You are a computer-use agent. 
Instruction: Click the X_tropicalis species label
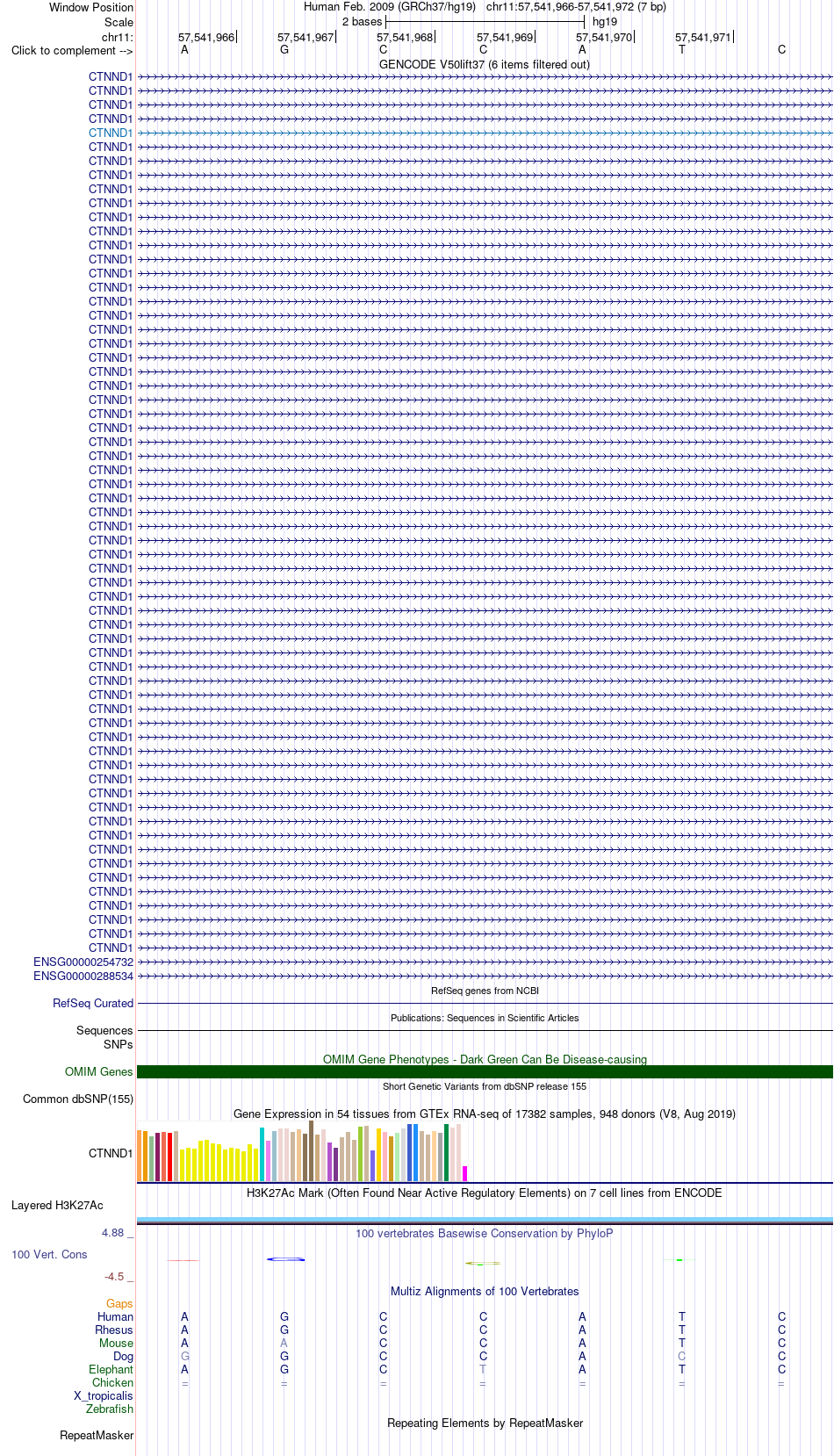click(x=104, y=1395)
